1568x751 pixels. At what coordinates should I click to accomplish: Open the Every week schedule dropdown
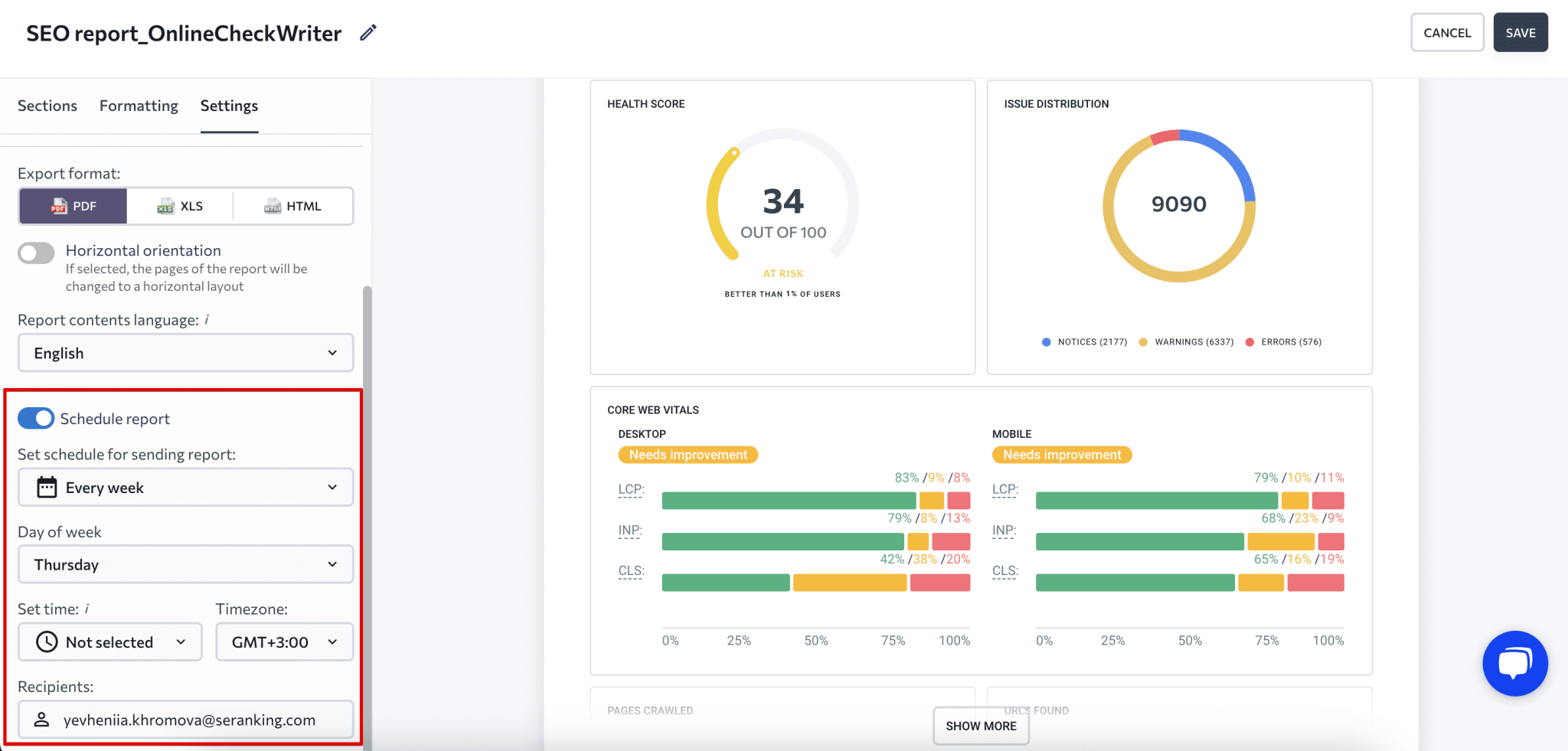(x=186, y=488)
